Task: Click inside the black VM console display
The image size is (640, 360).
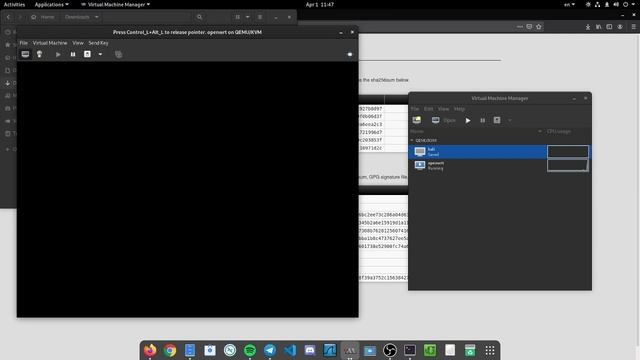Action: point(188,189)
